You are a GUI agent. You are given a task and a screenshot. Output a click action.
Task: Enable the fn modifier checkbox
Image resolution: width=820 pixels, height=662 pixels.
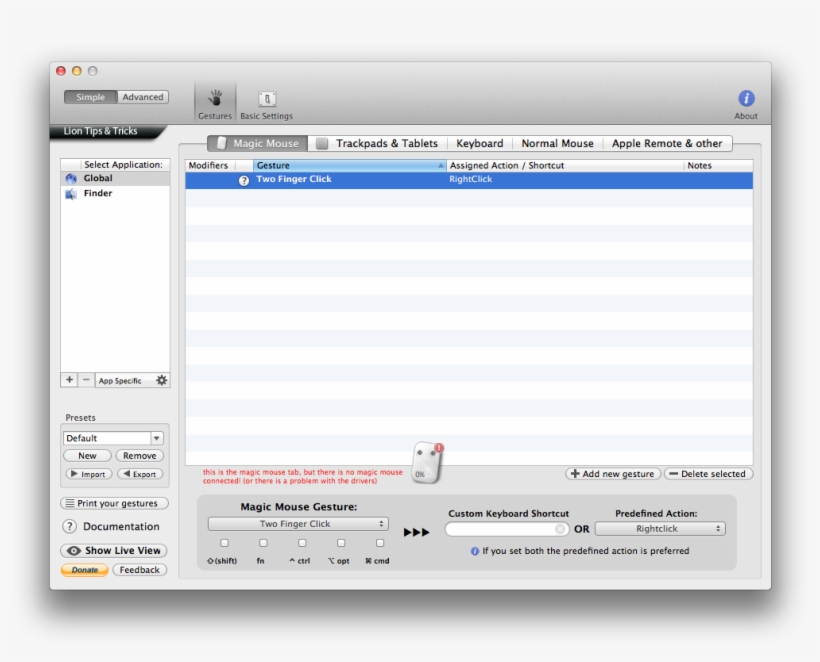click(264, 543)
